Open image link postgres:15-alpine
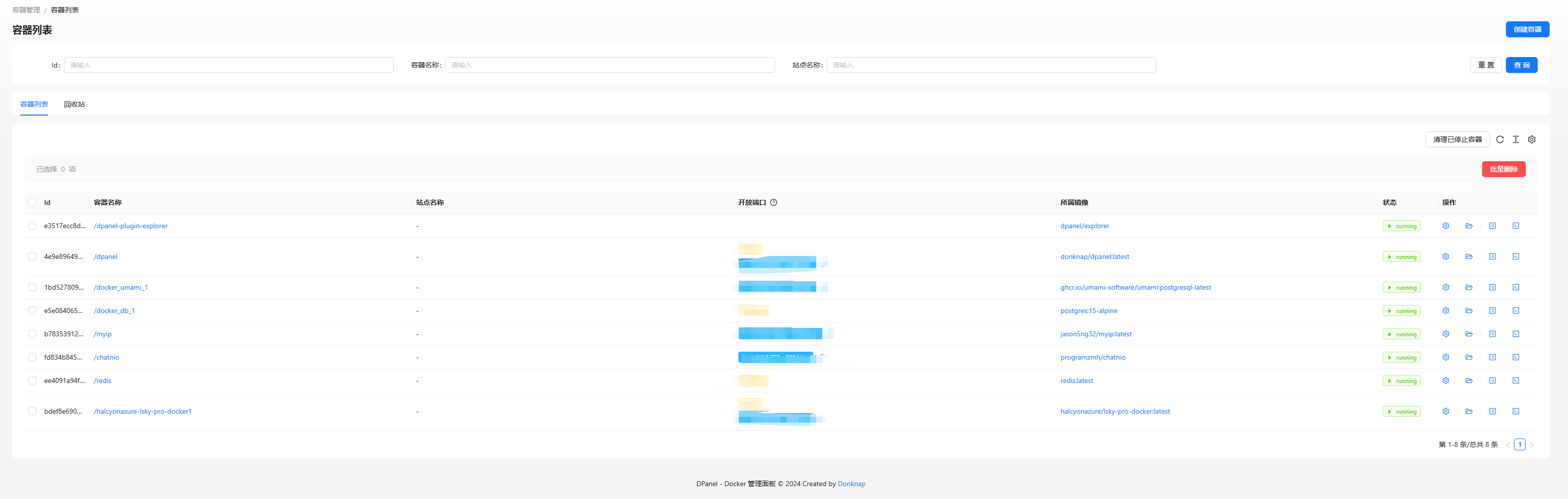The image size is (1568, 499). 1088,311
